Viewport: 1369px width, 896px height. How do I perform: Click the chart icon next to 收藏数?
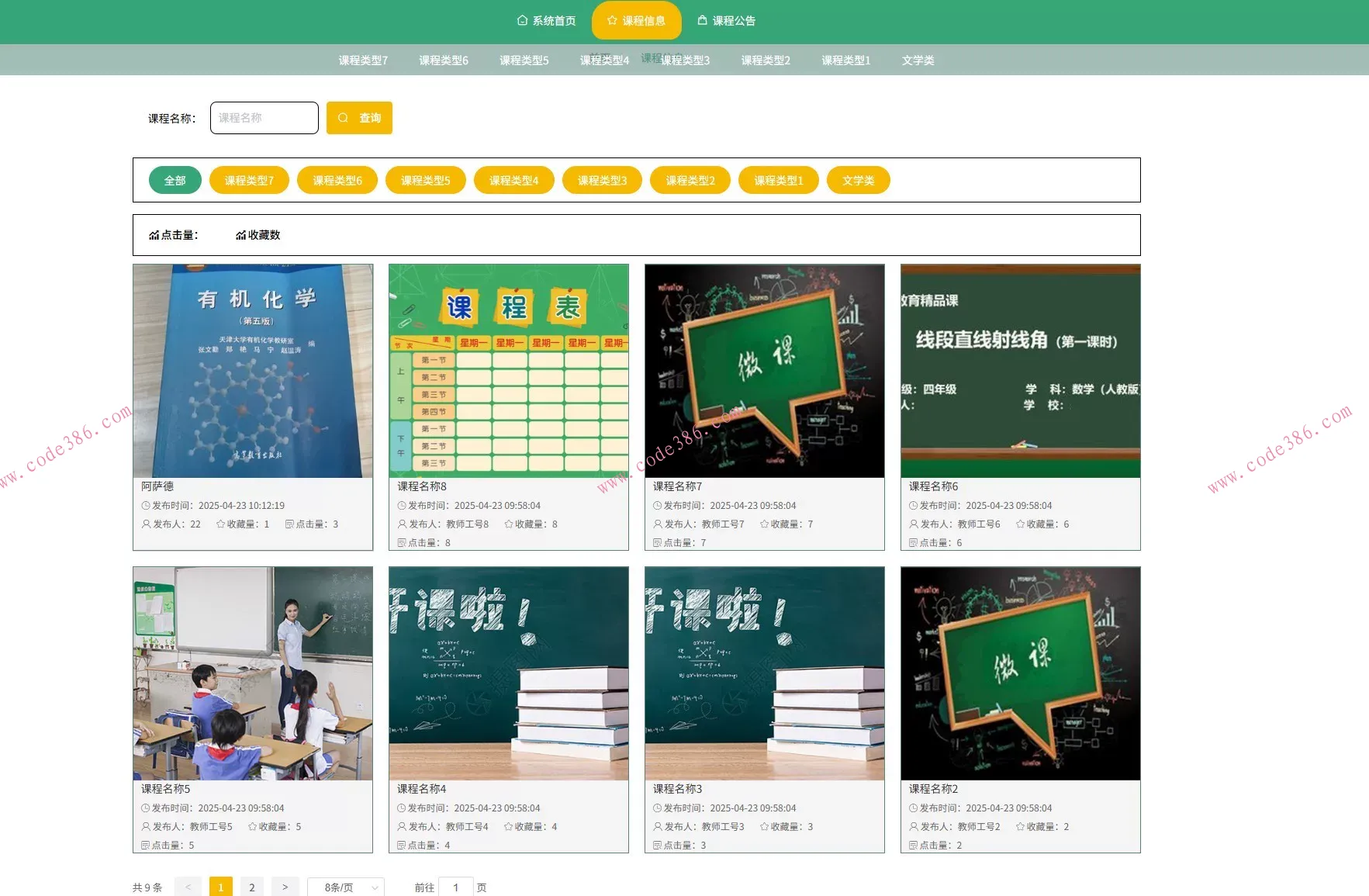coord(241,235)
